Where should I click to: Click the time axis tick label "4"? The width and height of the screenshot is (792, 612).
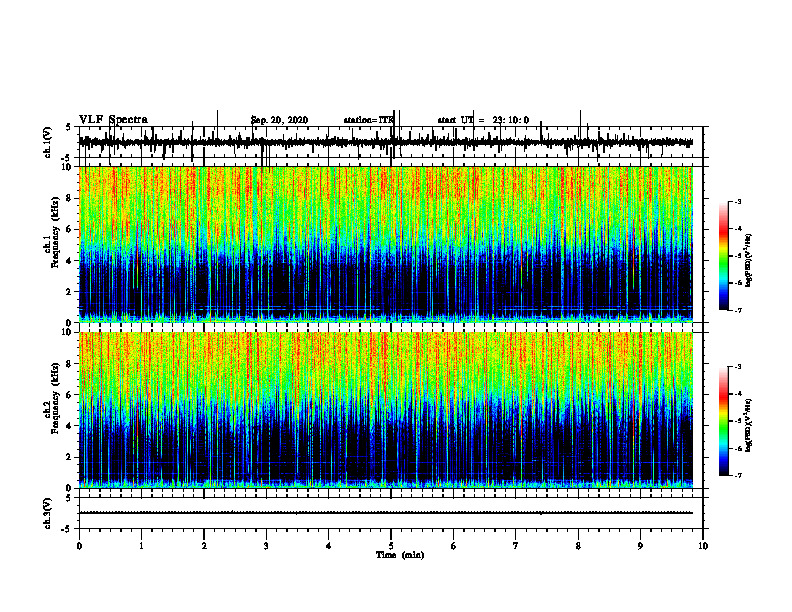point(329,546)
